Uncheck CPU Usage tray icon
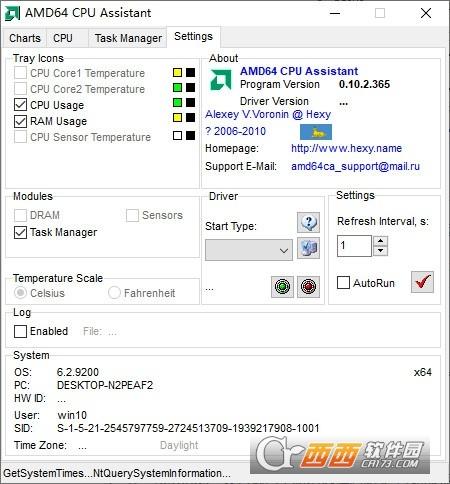450x484 pixels. point(20,105)
